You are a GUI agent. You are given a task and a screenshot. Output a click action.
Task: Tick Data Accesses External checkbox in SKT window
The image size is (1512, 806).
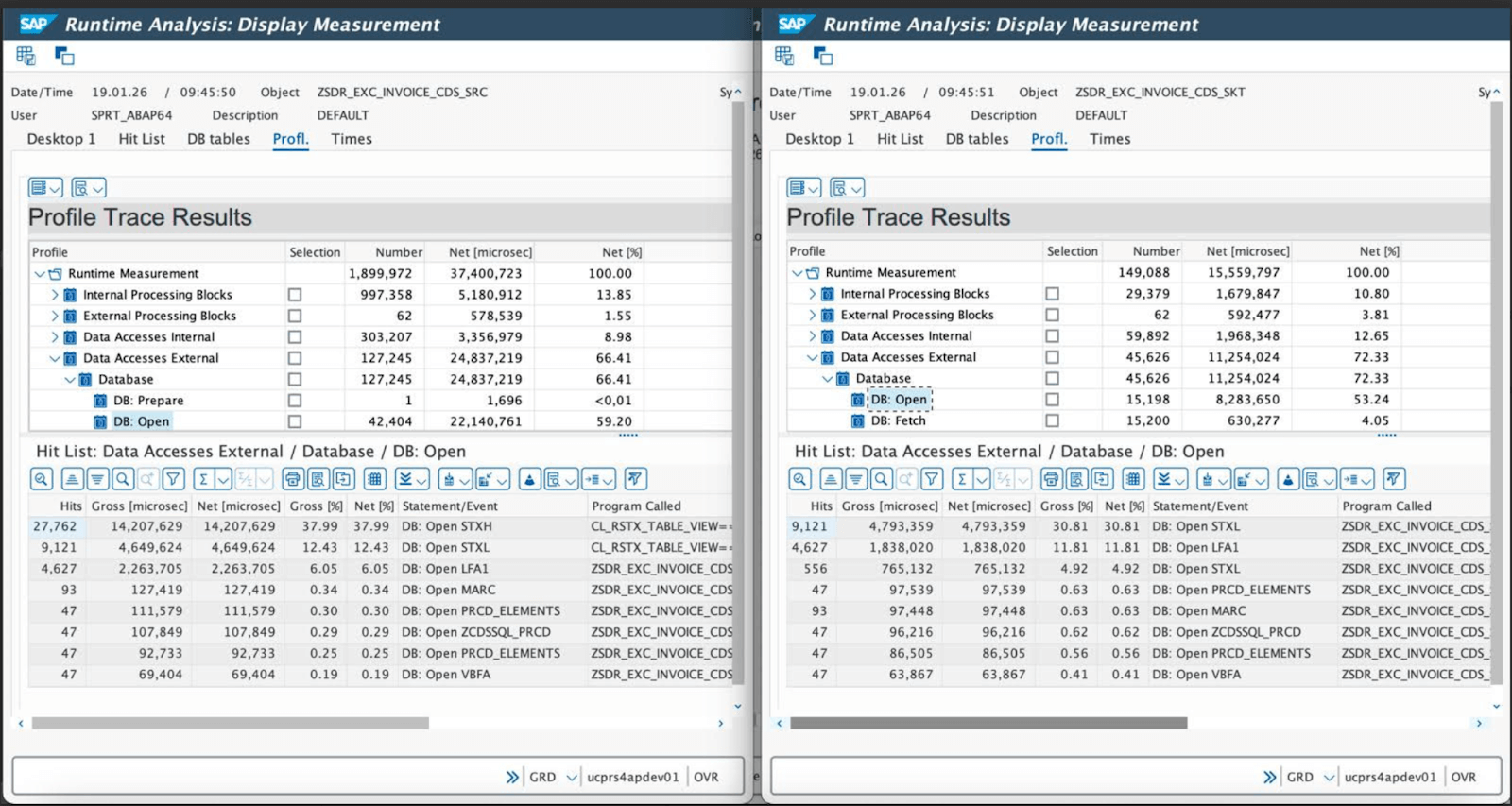pos(1052,357)
